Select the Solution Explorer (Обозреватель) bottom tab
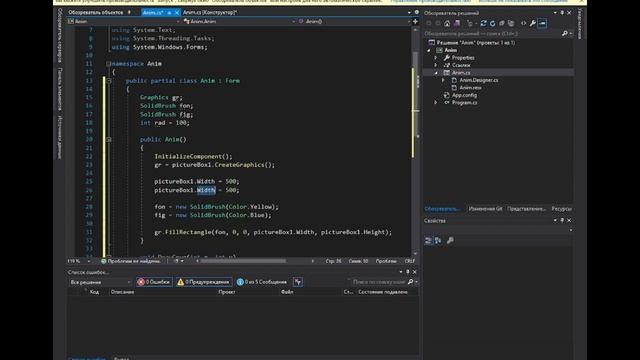Screen dimensions: 640x360 point(442,209)
